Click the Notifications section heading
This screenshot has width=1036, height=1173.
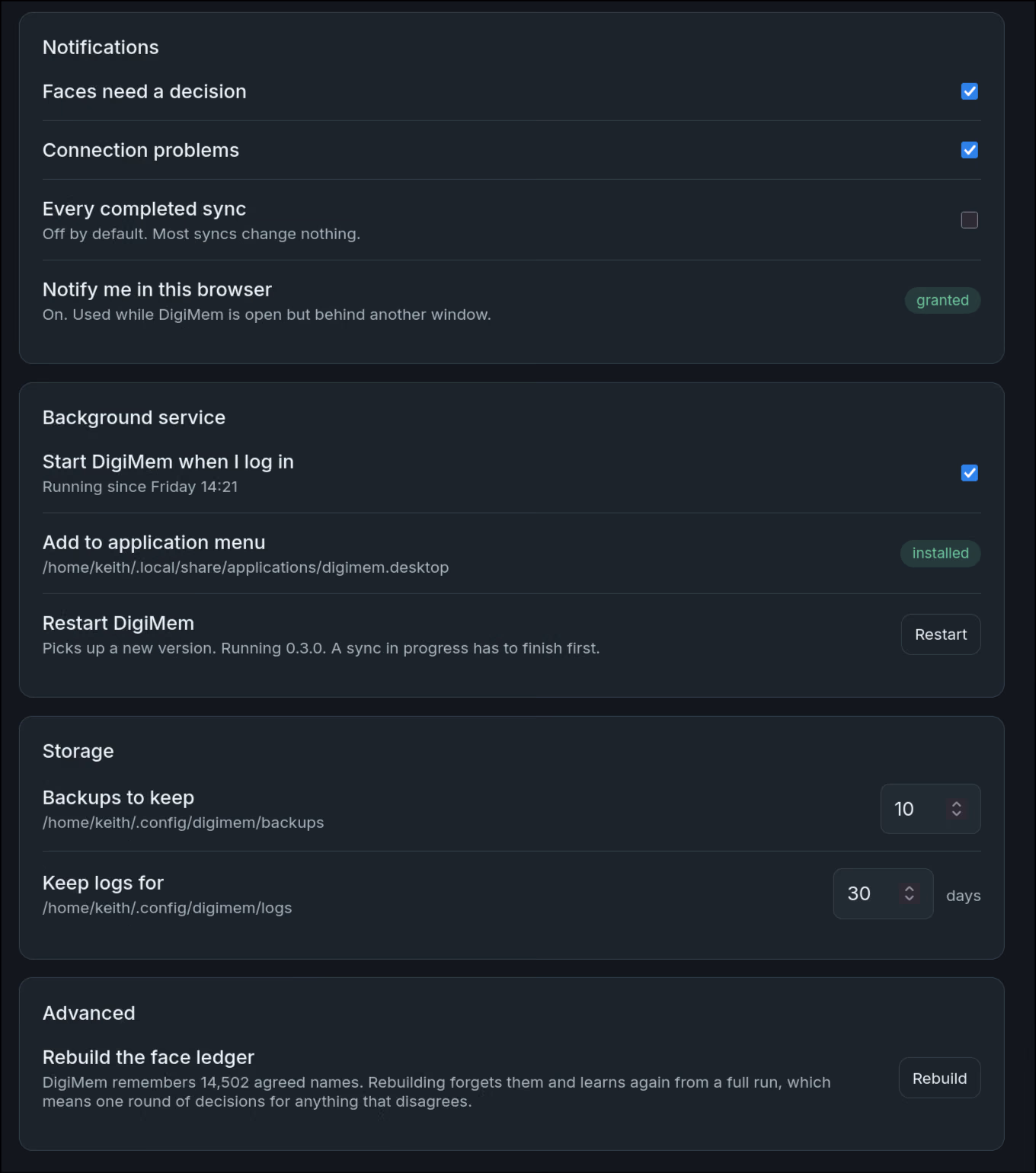tap(101, 47)
